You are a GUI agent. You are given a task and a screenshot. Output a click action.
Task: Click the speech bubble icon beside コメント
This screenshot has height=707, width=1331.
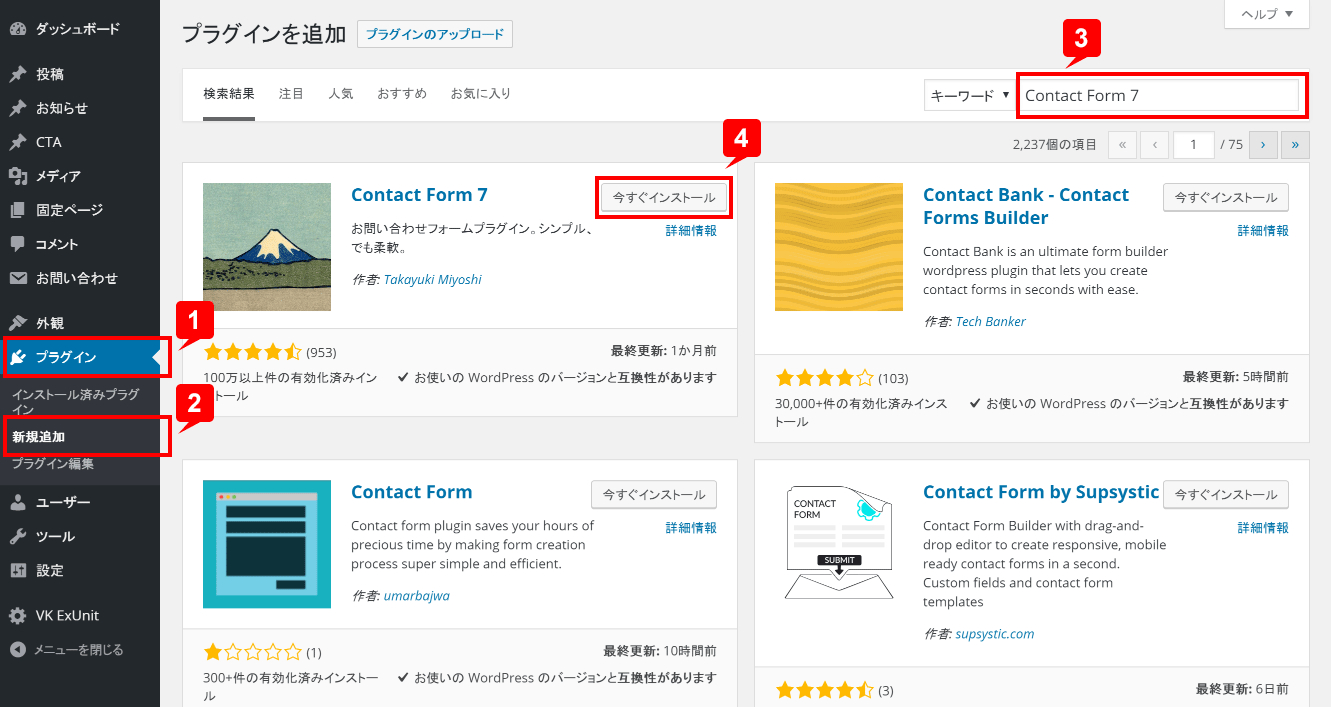click(x=18, y=244)
